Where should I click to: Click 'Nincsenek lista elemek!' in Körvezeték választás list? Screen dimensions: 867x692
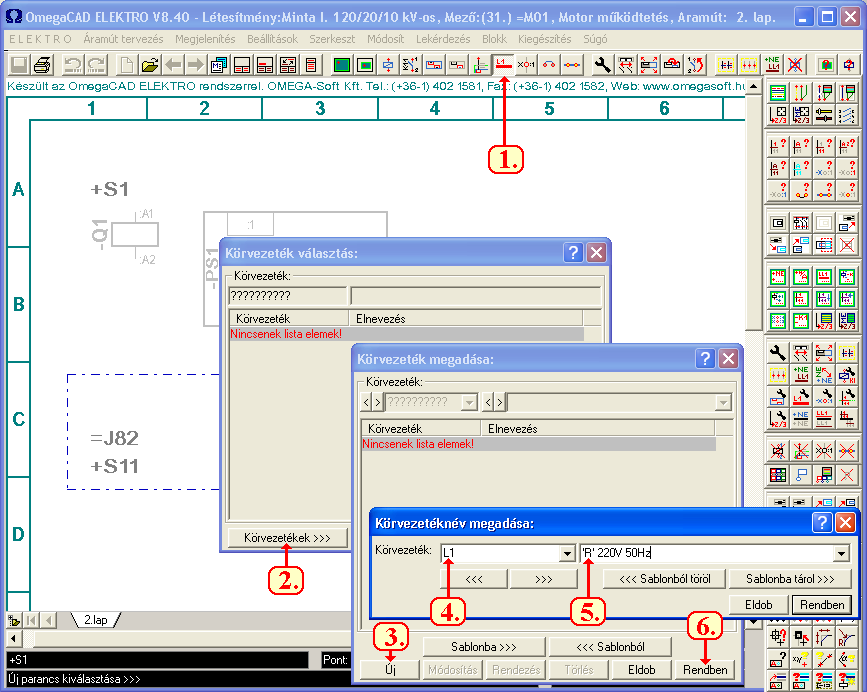286,334
